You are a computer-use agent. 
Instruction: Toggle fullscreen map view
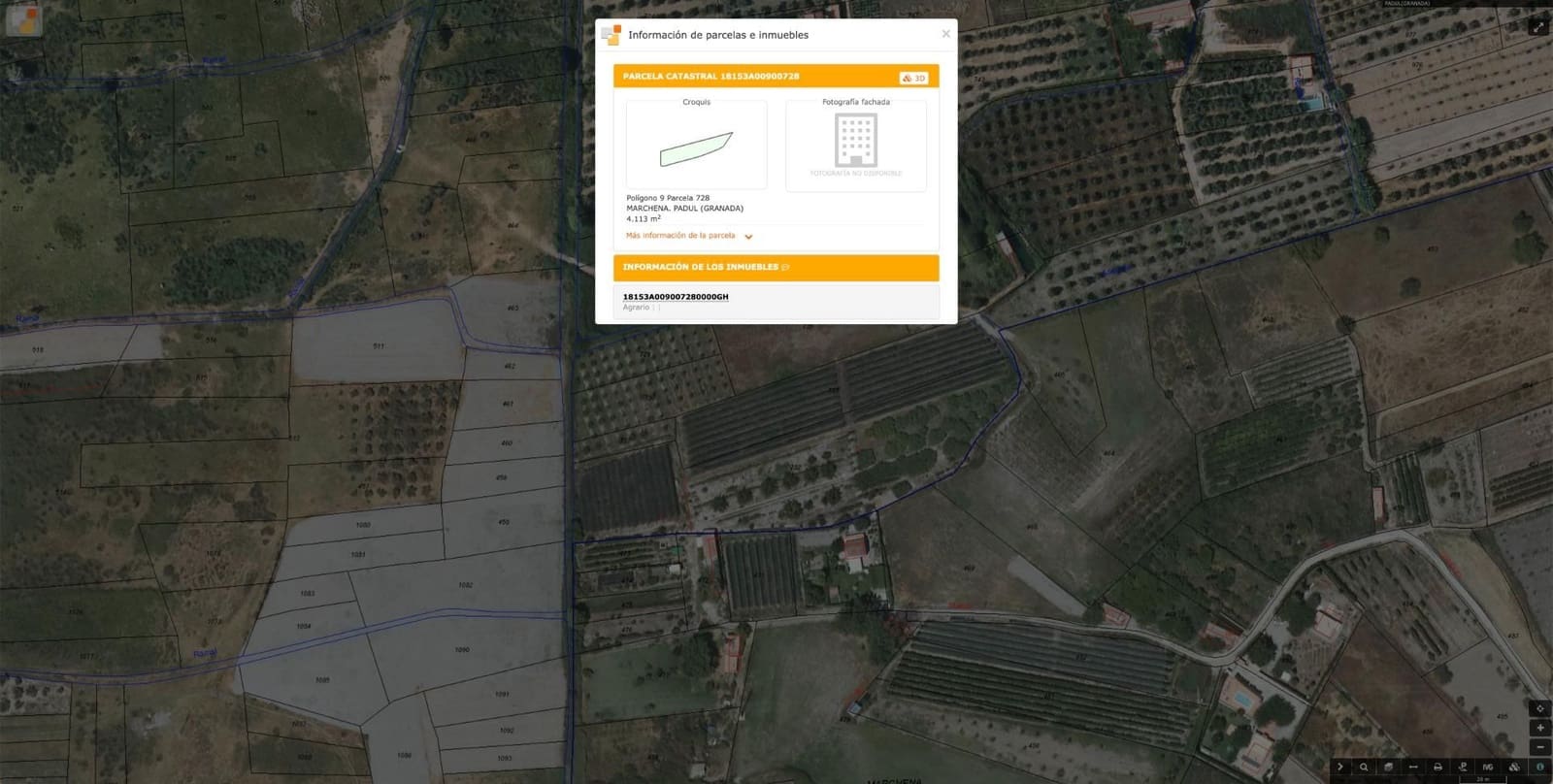coord(1537,27)
